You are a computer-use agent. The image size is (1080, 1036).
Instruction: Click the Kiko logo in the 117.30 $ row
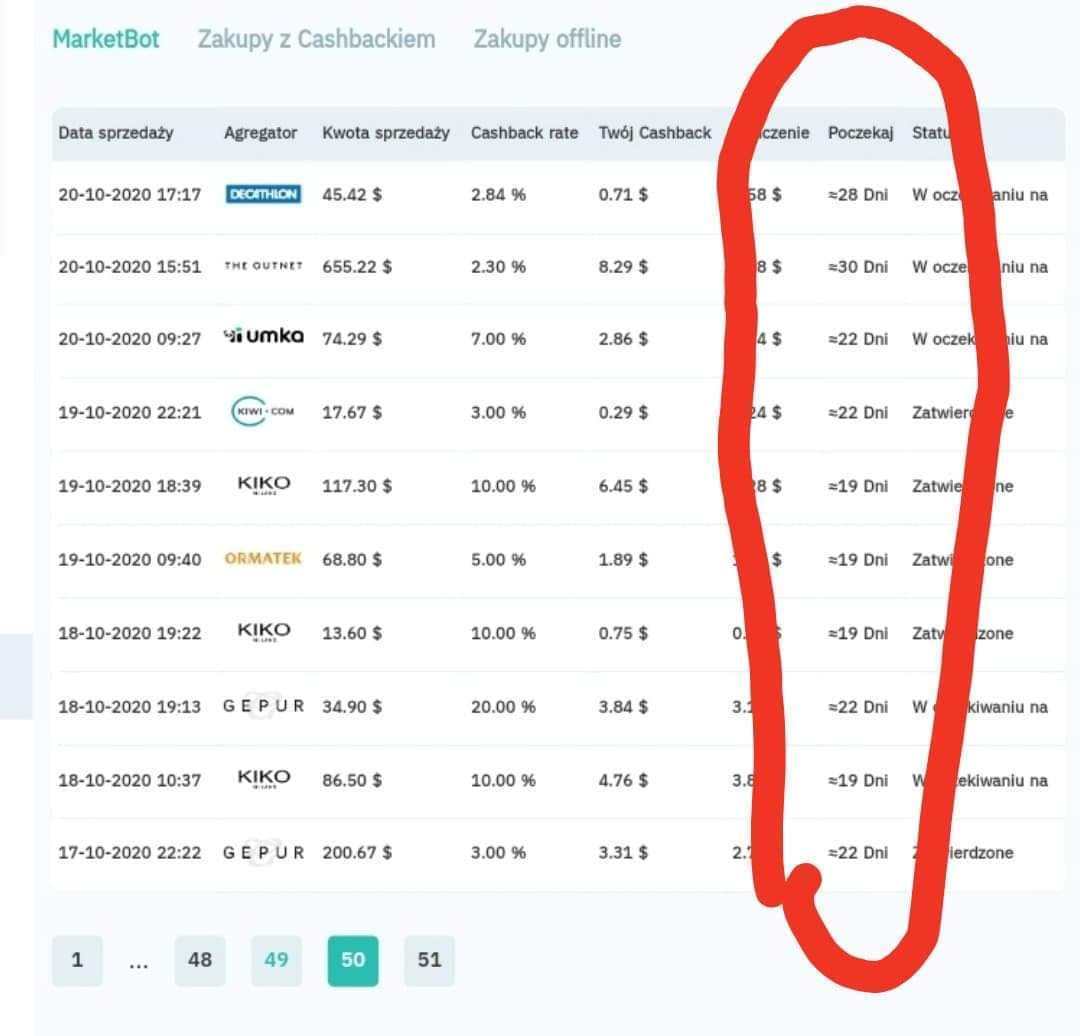(264, 485)
